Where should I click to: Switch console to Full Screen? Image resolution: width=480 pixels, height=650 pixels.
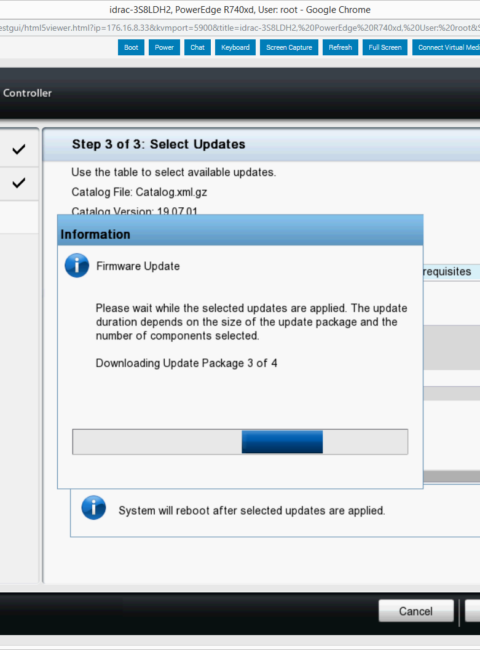point(385,47)
